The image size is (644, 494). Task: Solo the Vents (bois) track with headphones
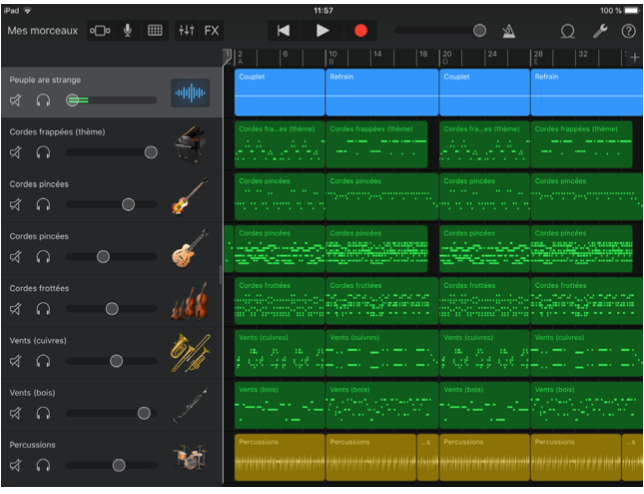(43, 413)
